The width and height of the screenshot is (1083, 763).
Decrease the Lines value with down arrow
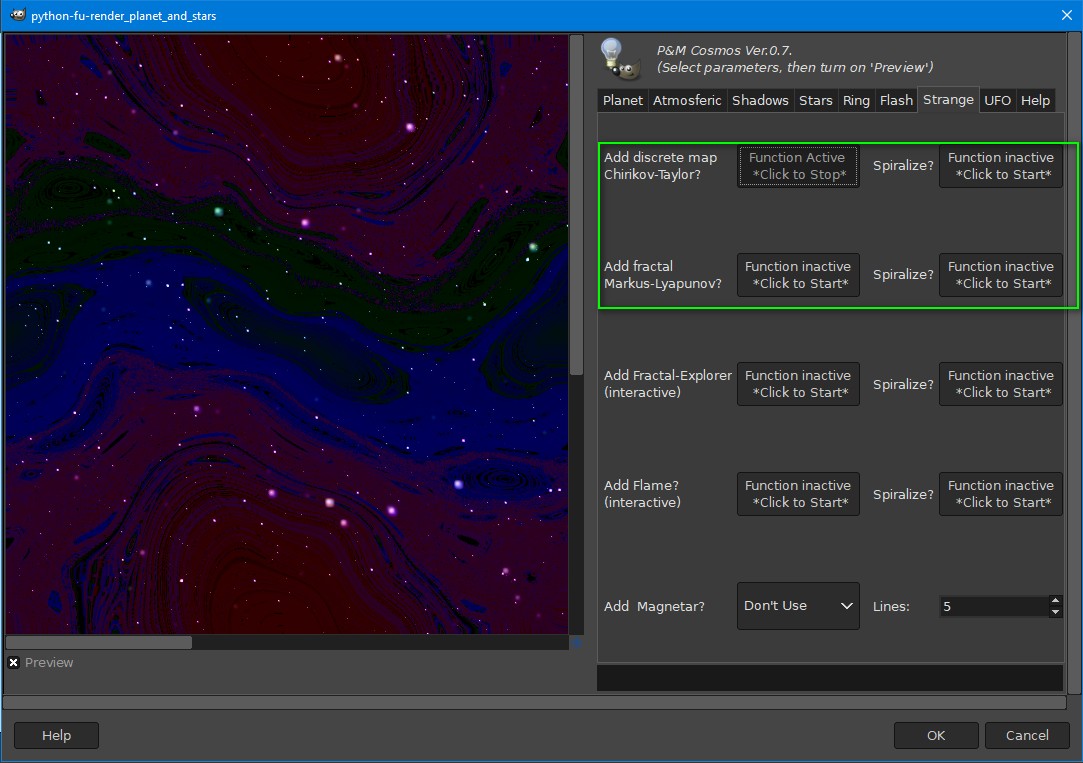[x=1055, y=612]
